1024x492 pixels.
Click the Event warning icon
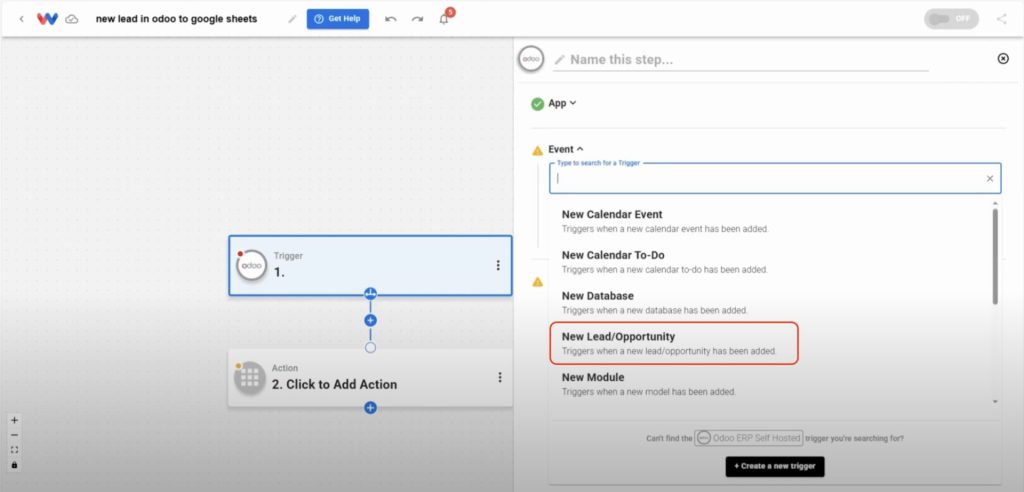click(x=537, y=150)
